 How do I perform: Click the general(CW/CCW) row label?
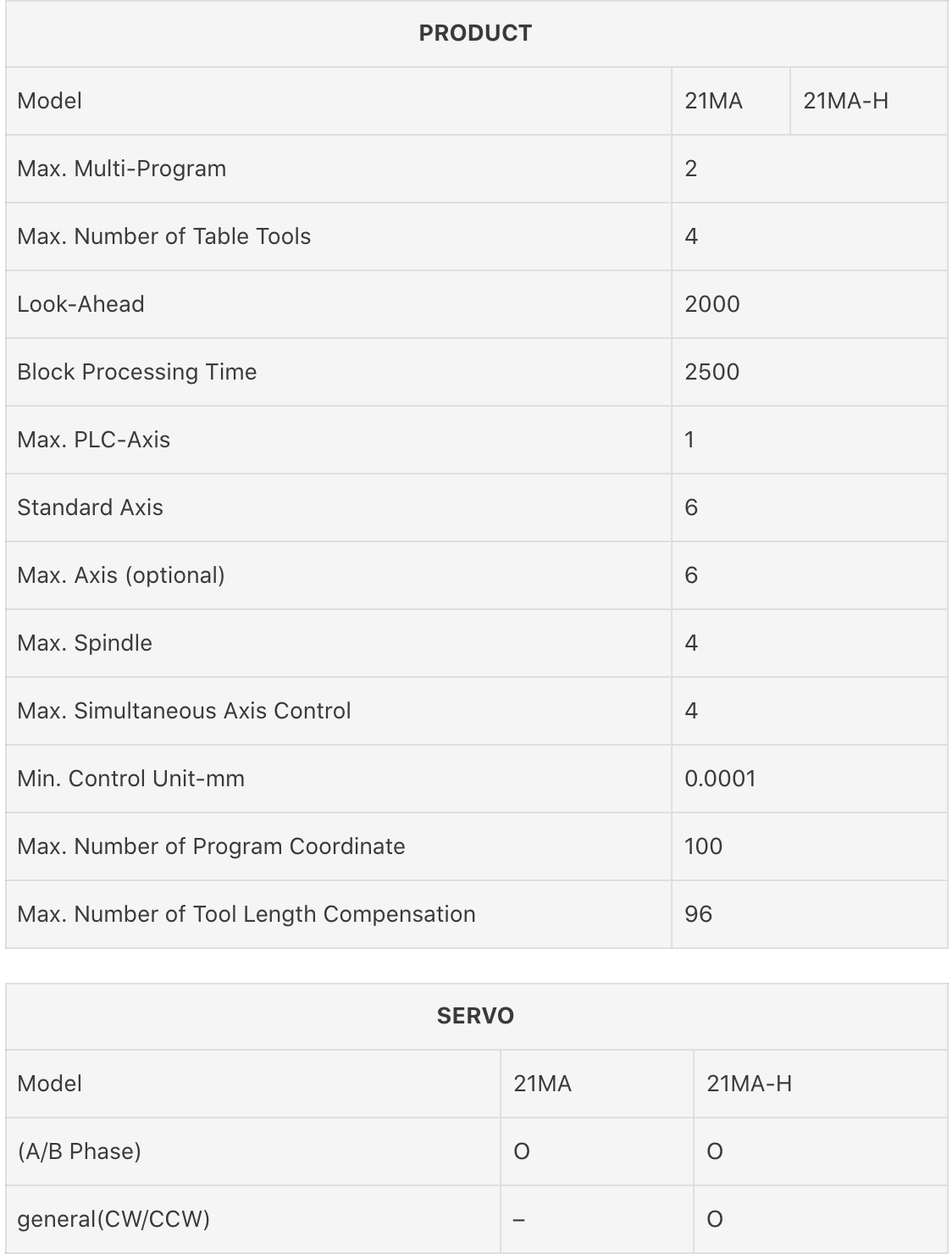pyautogui.click(x=113, y=1219)
